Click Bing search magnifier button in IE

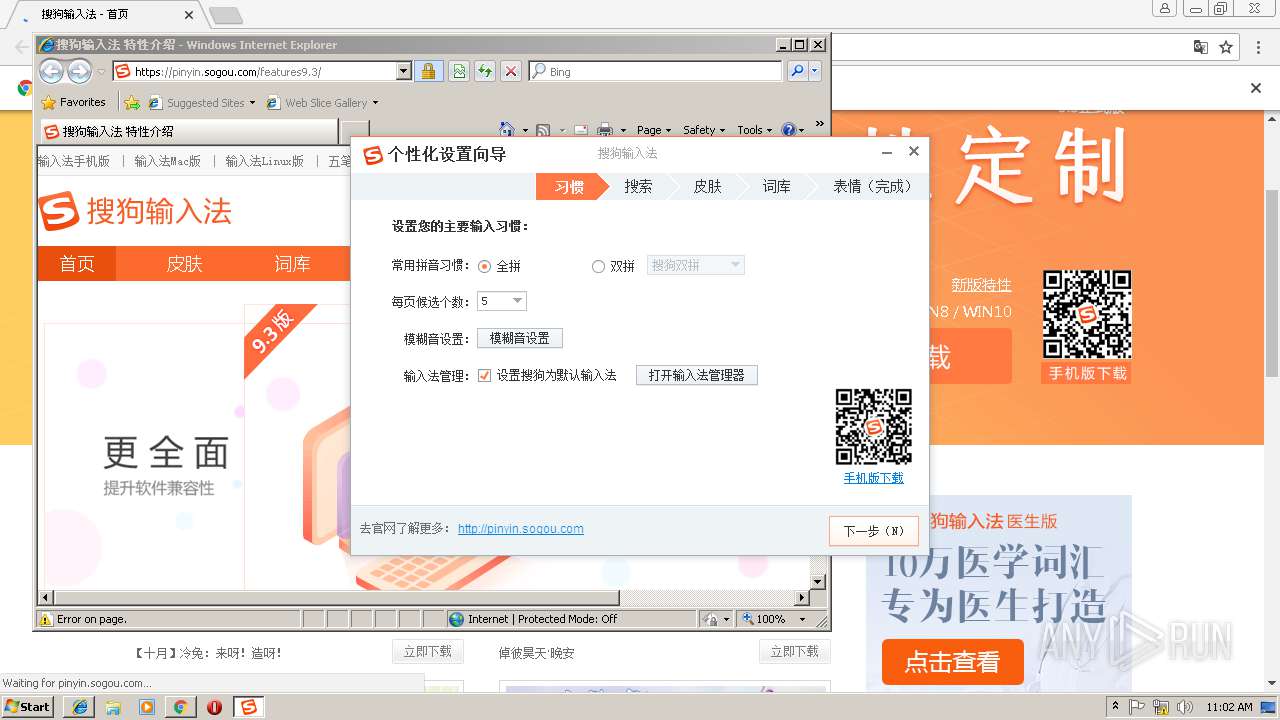click(797, 71)
